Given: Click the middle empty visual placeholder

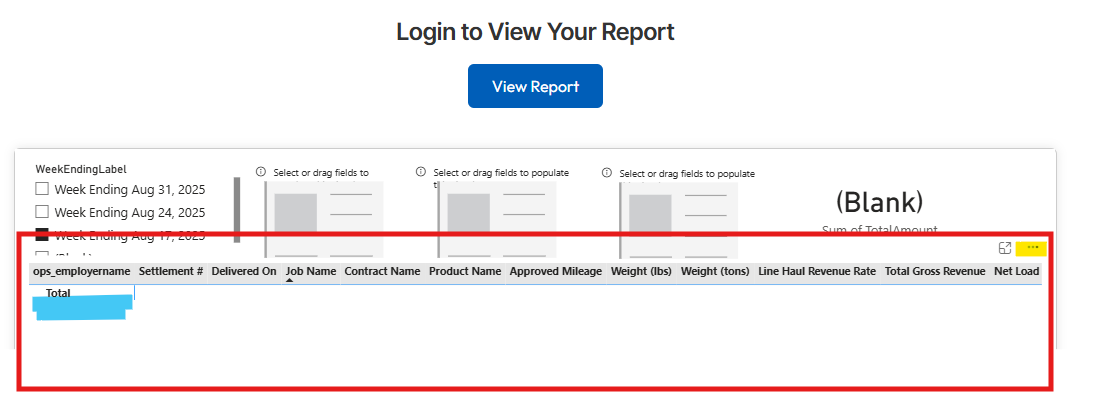Looking at the screenshot, I should 497,220.
